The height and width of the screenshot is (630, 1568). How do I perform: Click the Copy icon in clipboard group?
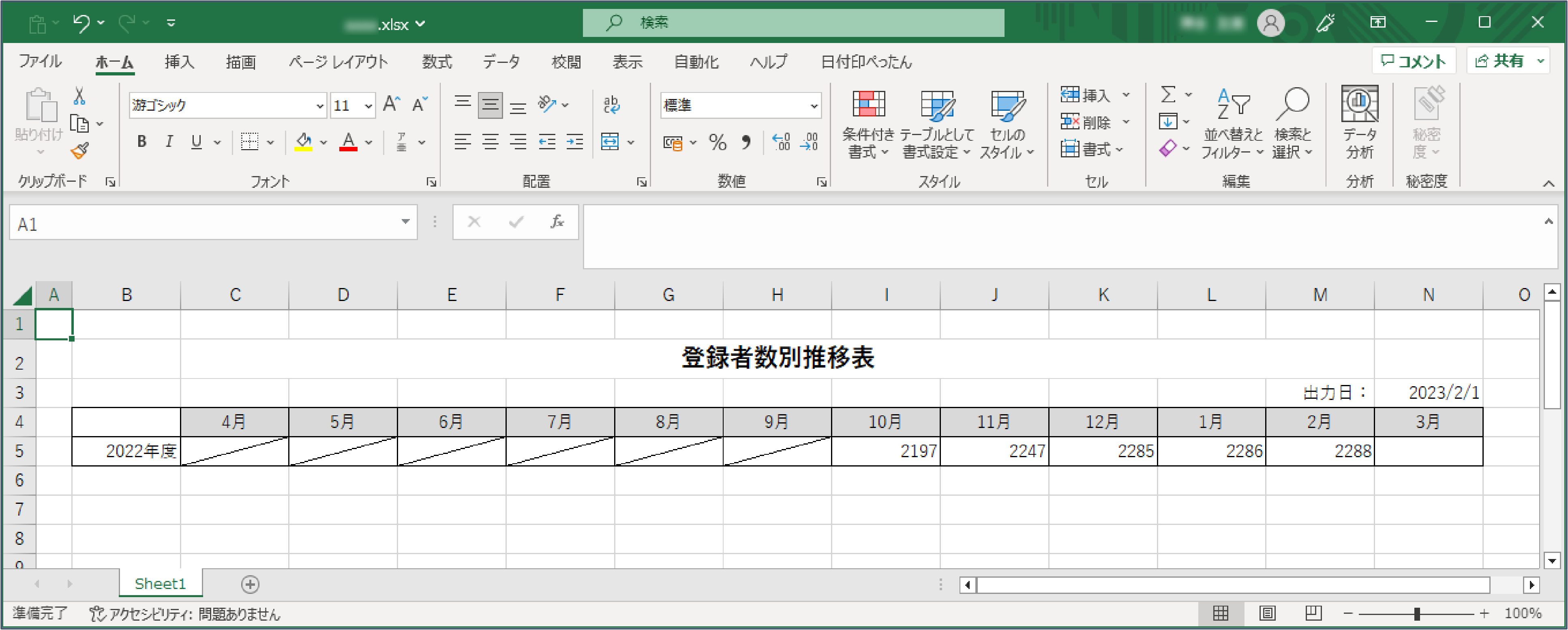pos(80,124)
